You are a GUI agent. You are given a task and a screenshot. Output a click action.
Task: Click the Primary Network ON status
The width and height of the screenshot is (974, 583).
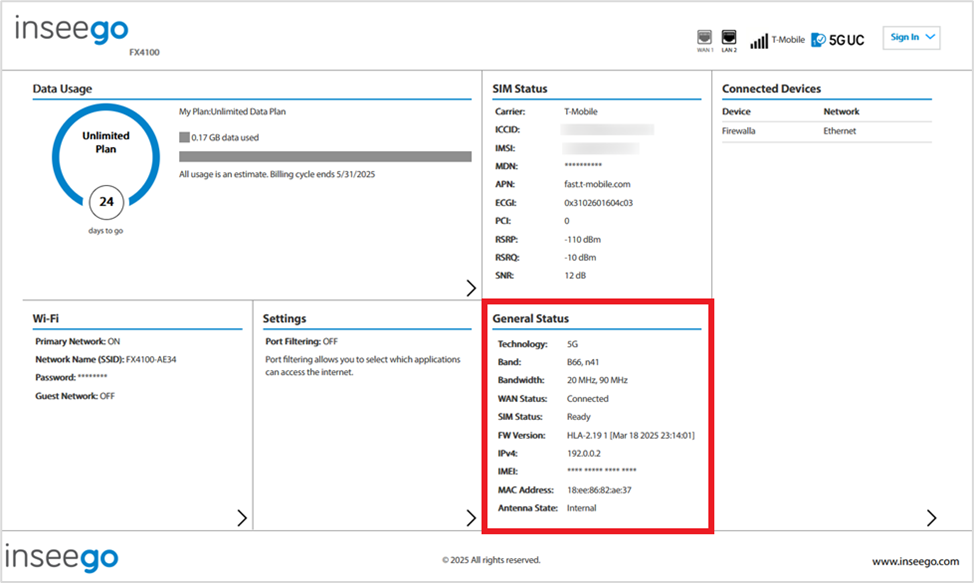pos(78,341)
